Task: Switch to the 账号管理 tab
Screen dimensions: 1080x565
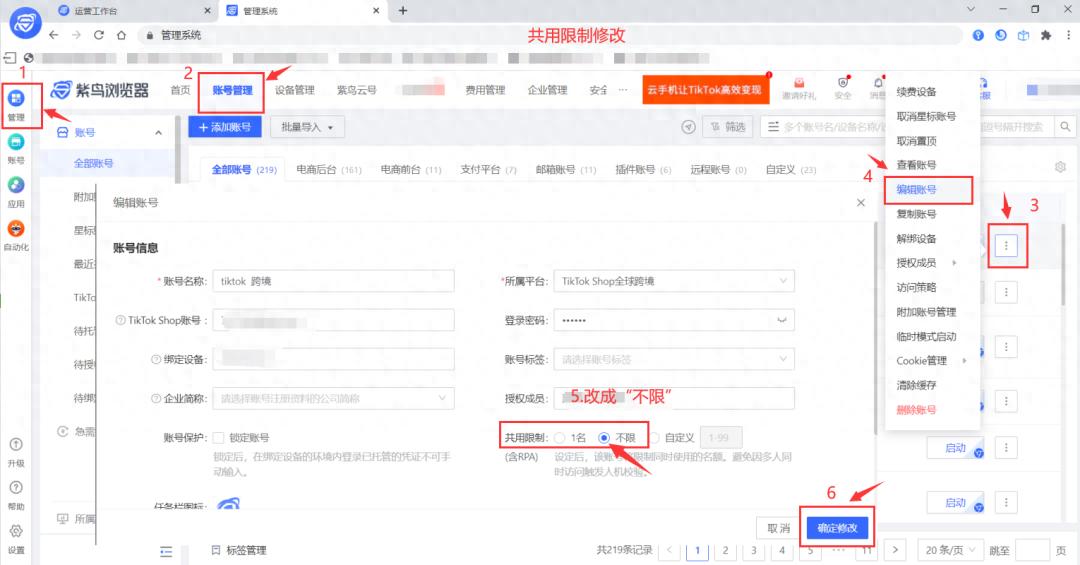Action: click(x=232, y=90)
